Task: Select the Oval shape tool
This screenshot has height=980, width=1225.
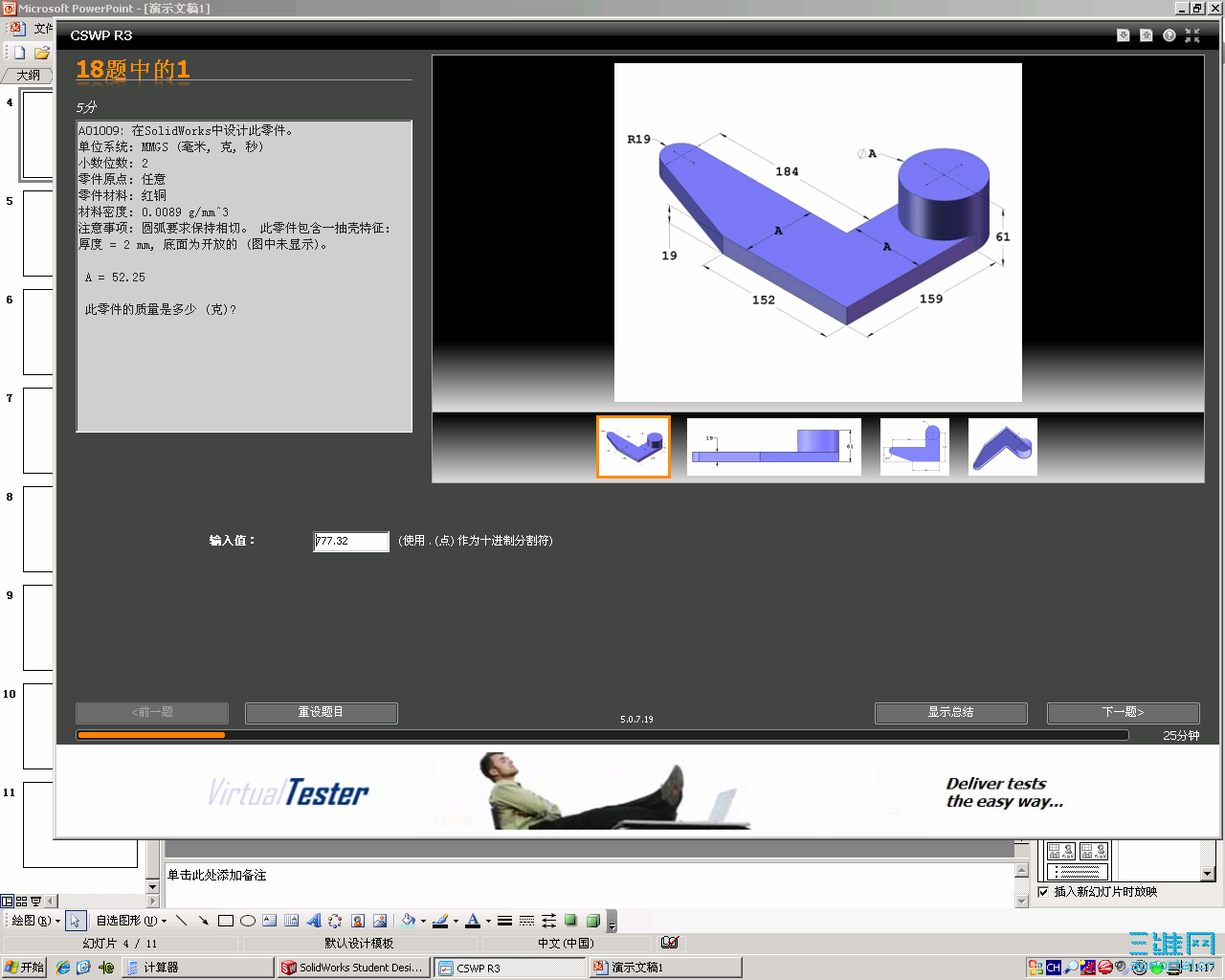Action: (248, 921)
